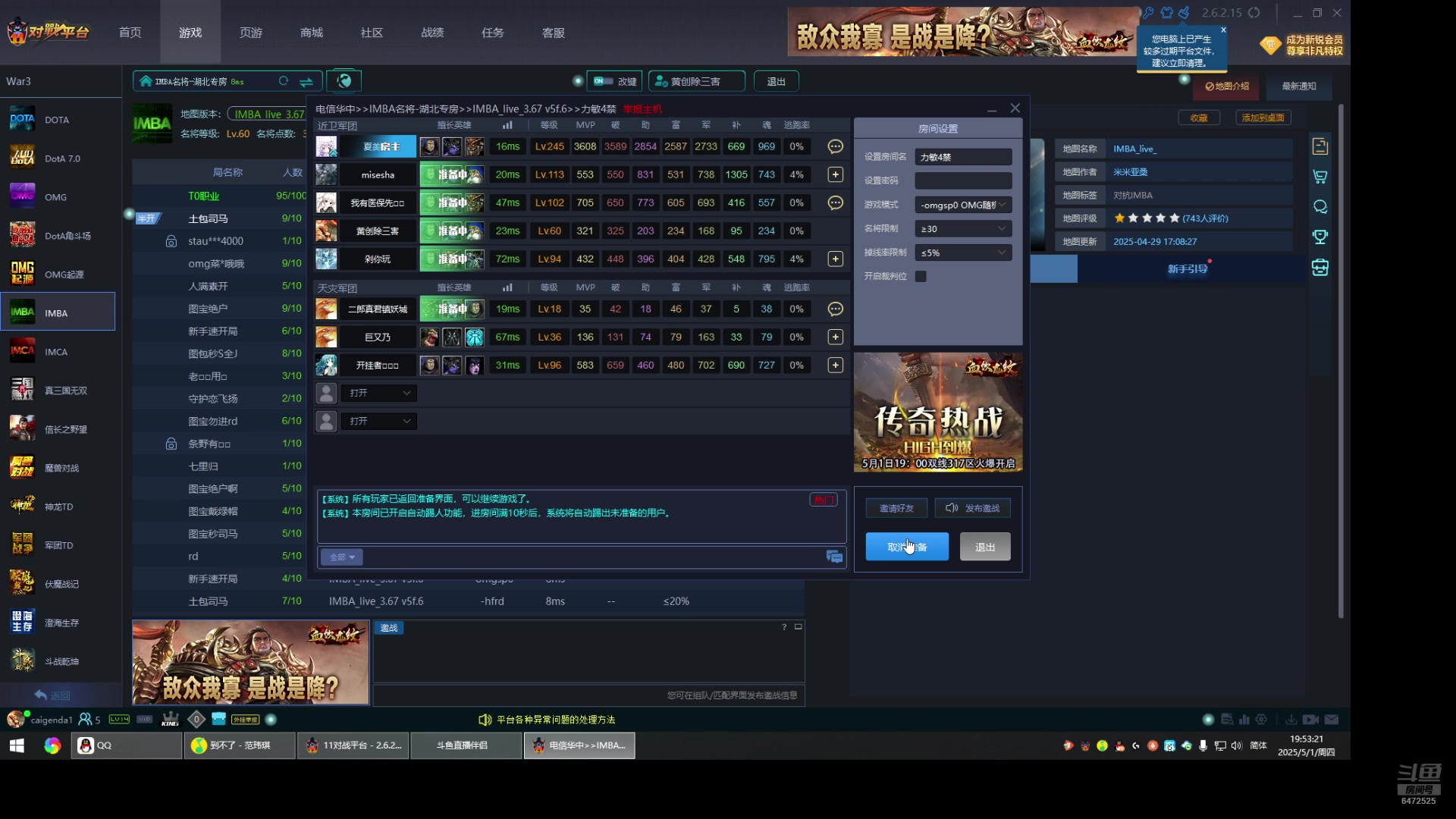Image resolution: width=1456 pixels, height=819 pixels.
Task: Open QQ from Windows taskbar
Action: click(x=127, y=745)
